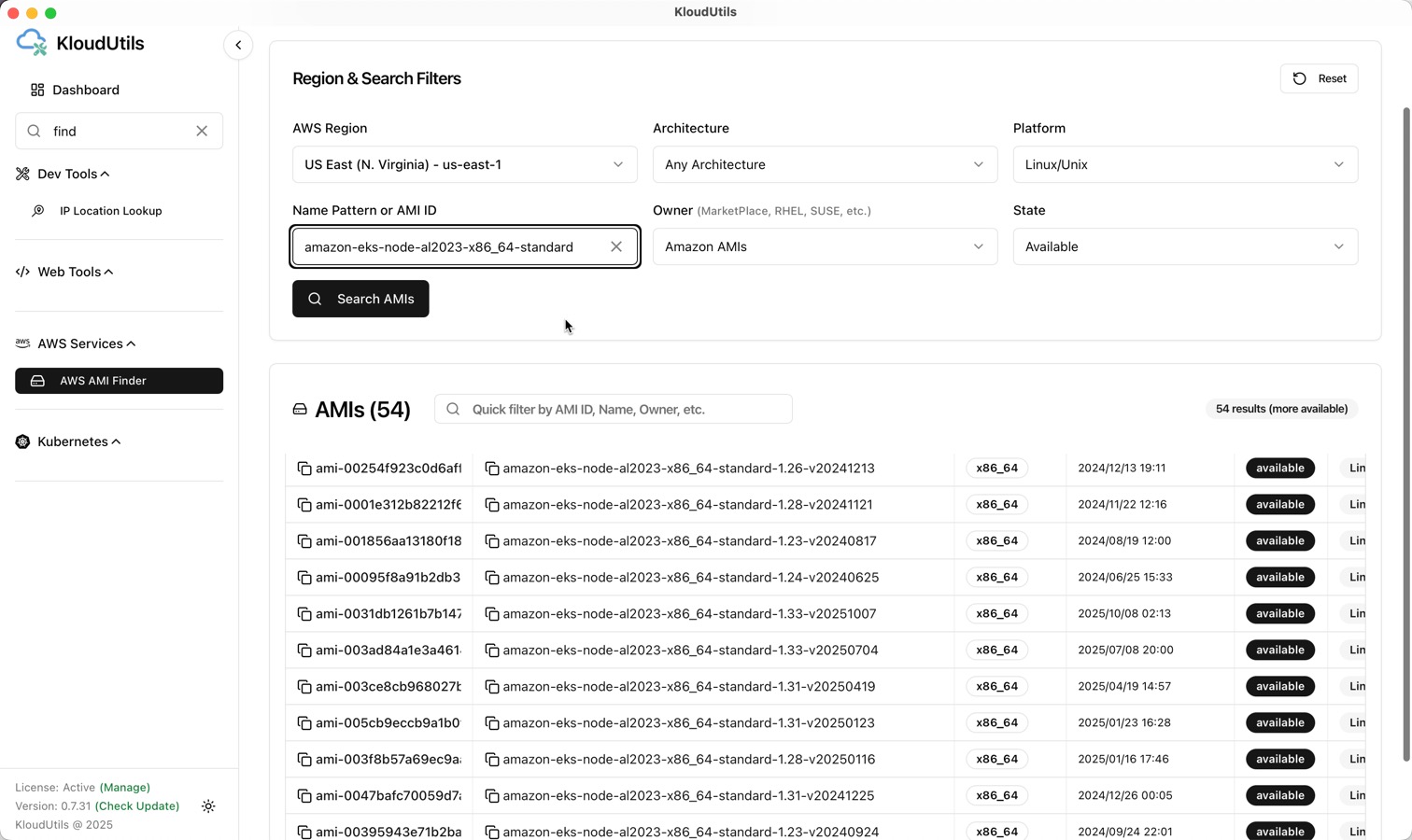Image resolution: width=1412 pixels, height=840 pixels.
Task: Clear the sidebar 'find' search text
Action: coord(202,132)
